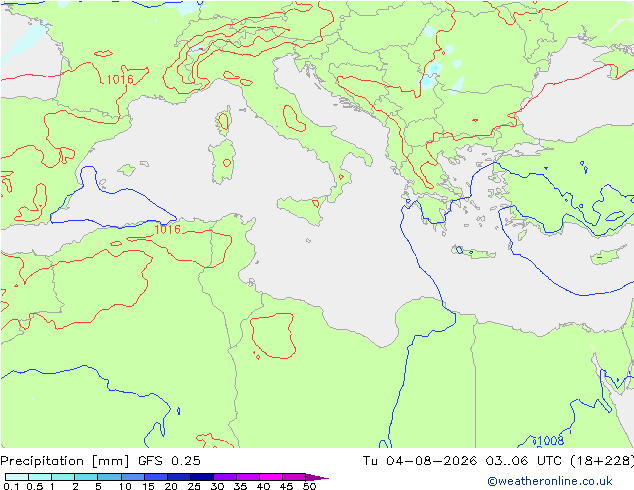Viewport: 634px width, 490px height.
Task: Click the '50' legend scale label
Action: [309, 486]
